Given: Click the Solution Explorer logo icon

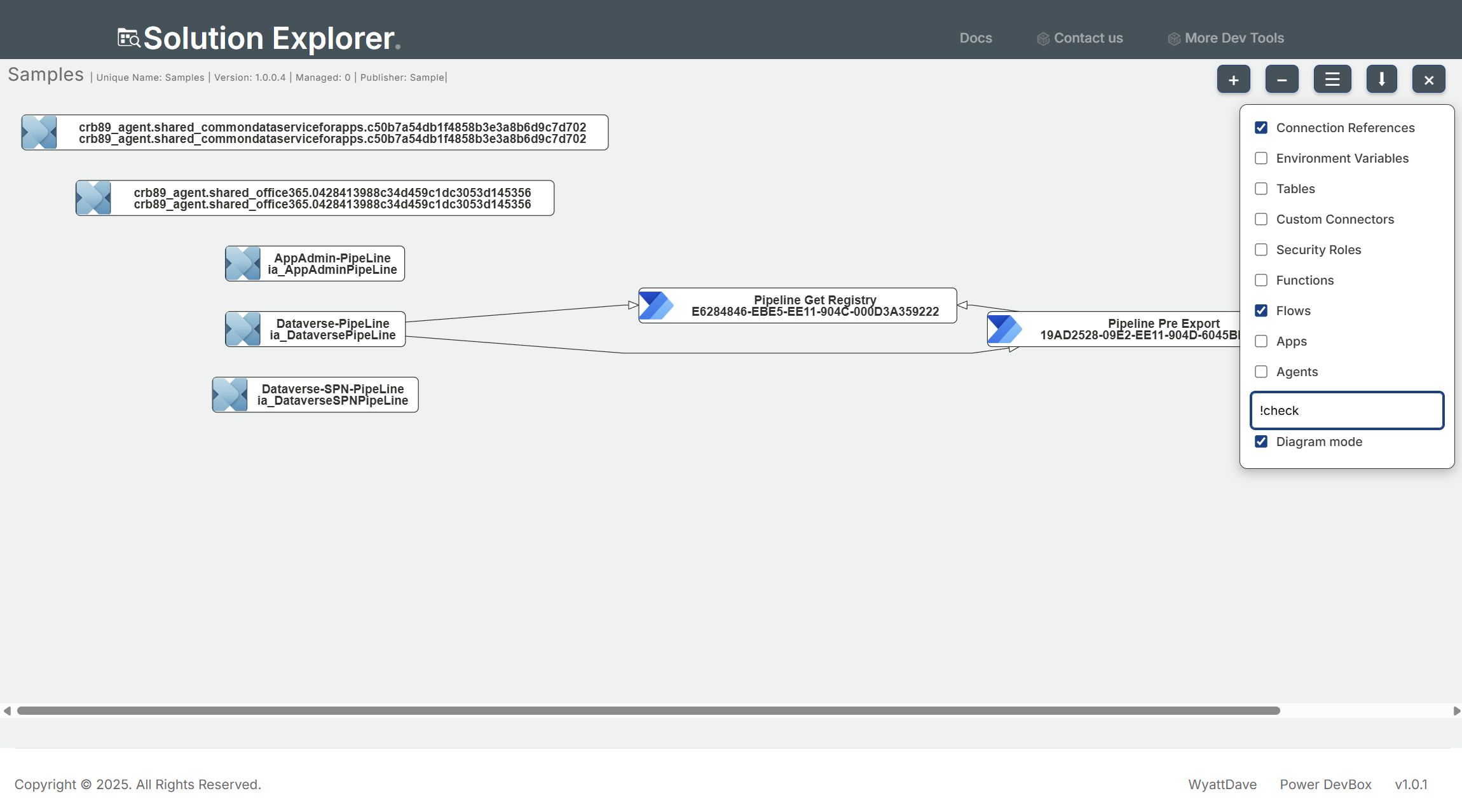Looking at the screenshot, I should (129, 38).
